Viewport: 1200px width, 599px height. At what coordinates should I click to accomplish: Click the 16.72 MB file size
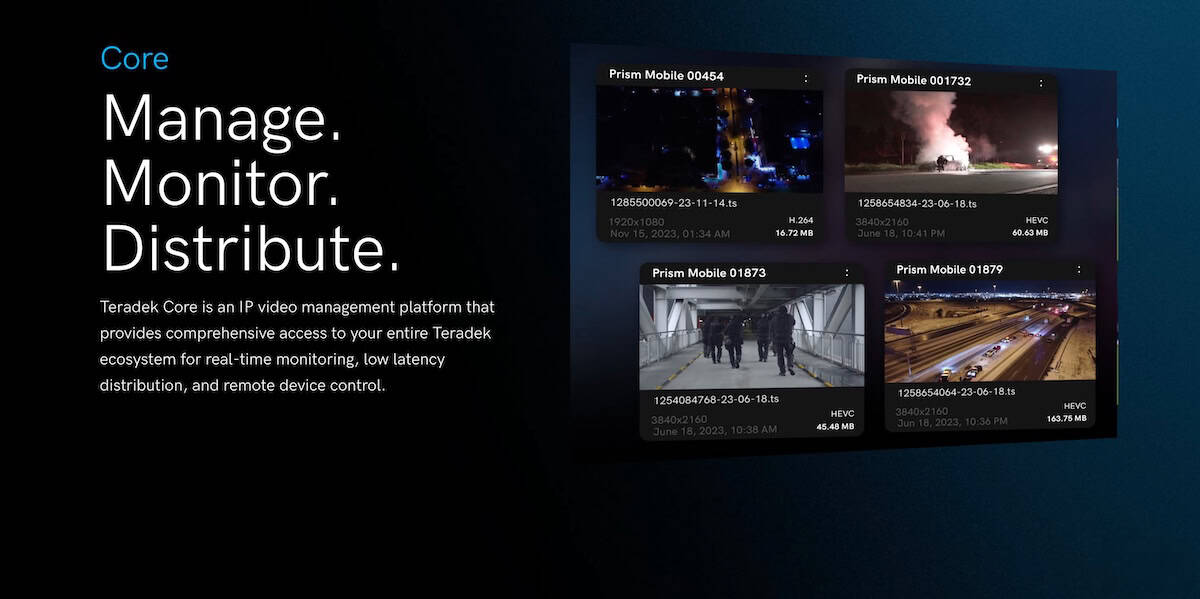coord(795,233)
